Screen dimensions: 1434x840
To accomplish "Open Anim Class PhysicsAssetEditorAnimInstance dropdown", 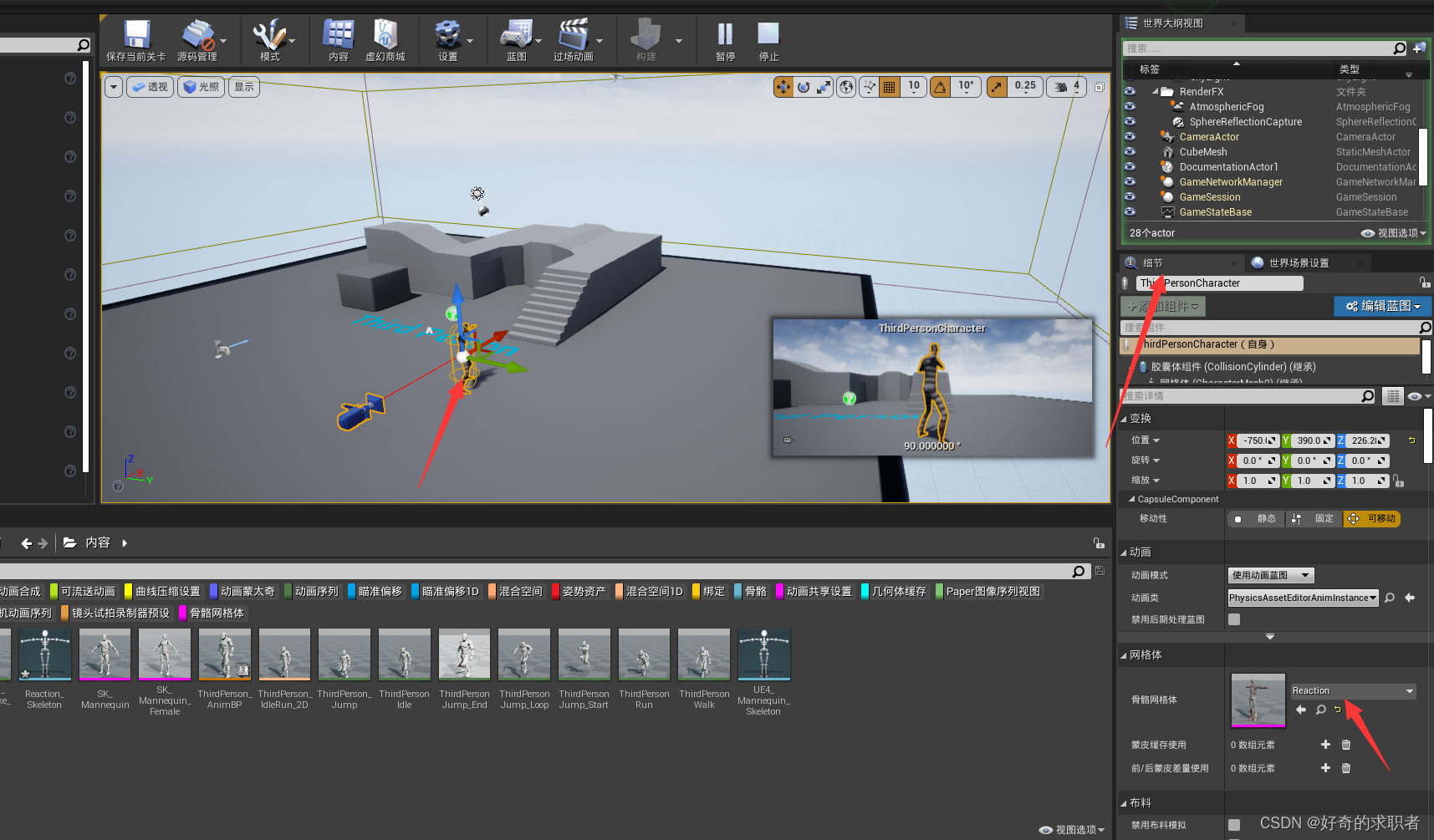I will (x=1303, y=598).
